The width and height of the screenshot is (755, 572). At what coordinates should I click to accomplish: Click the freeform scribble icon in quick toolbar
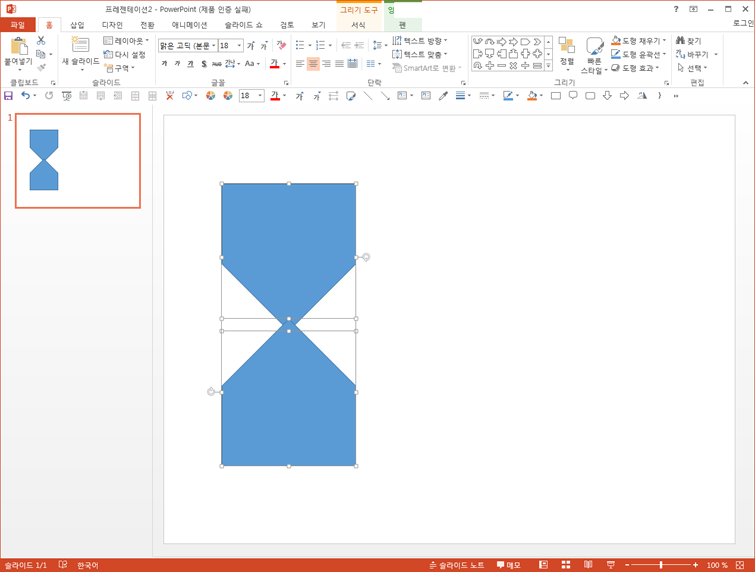(x=351, y=96)
